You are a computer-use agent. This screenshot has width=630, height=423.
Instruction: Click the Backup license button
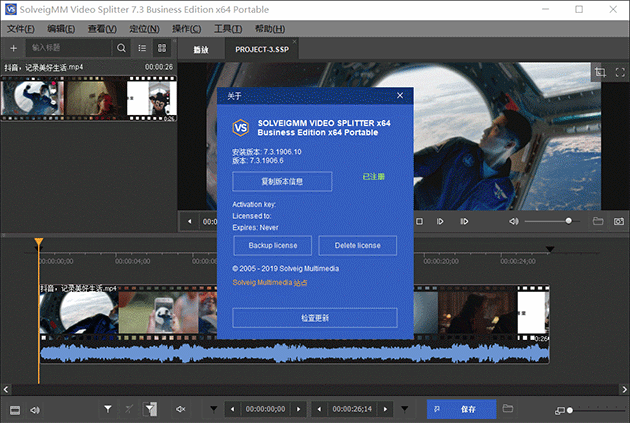coord(272,245)
